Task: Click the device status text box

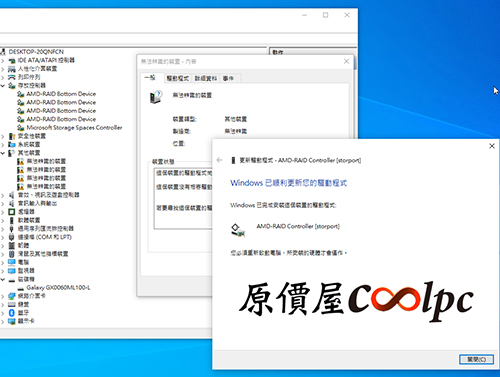Action: [x=183, y=198]
